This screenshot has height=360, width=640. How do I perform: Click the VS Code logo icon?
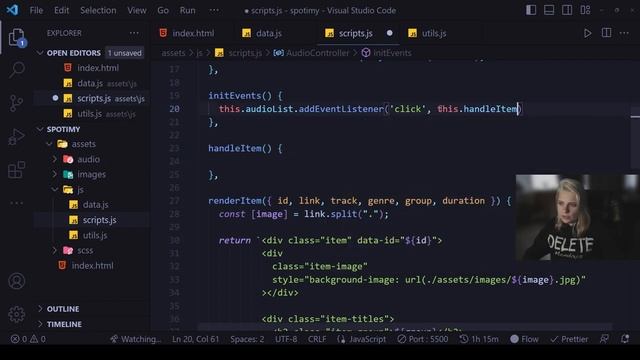[x=12, y=10]
